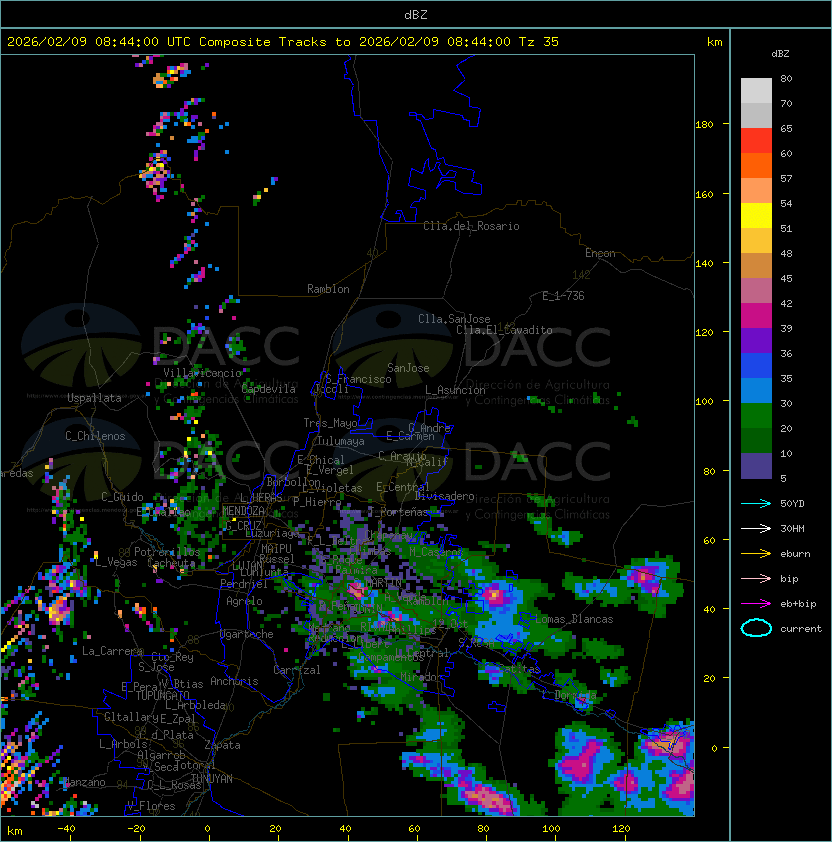This screenshot has height=842, width=832.
Task: Click the Ramblon label near top center
Action: 328,289
